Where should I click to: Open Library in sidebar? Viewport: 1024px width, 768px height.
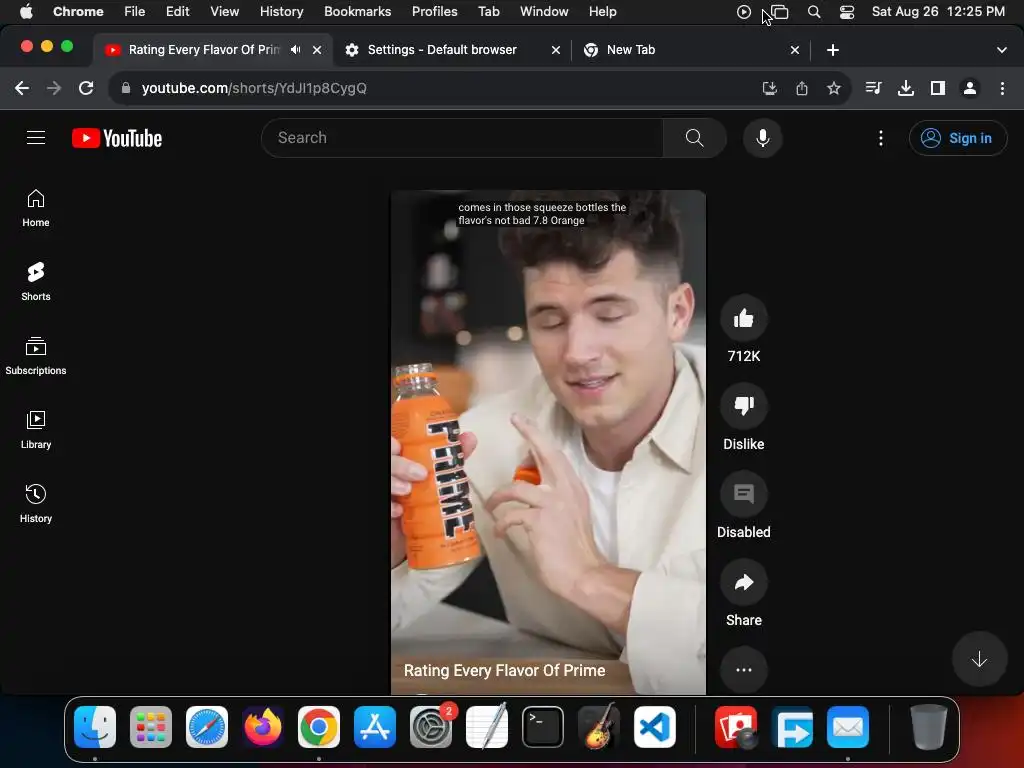[36, 430]
